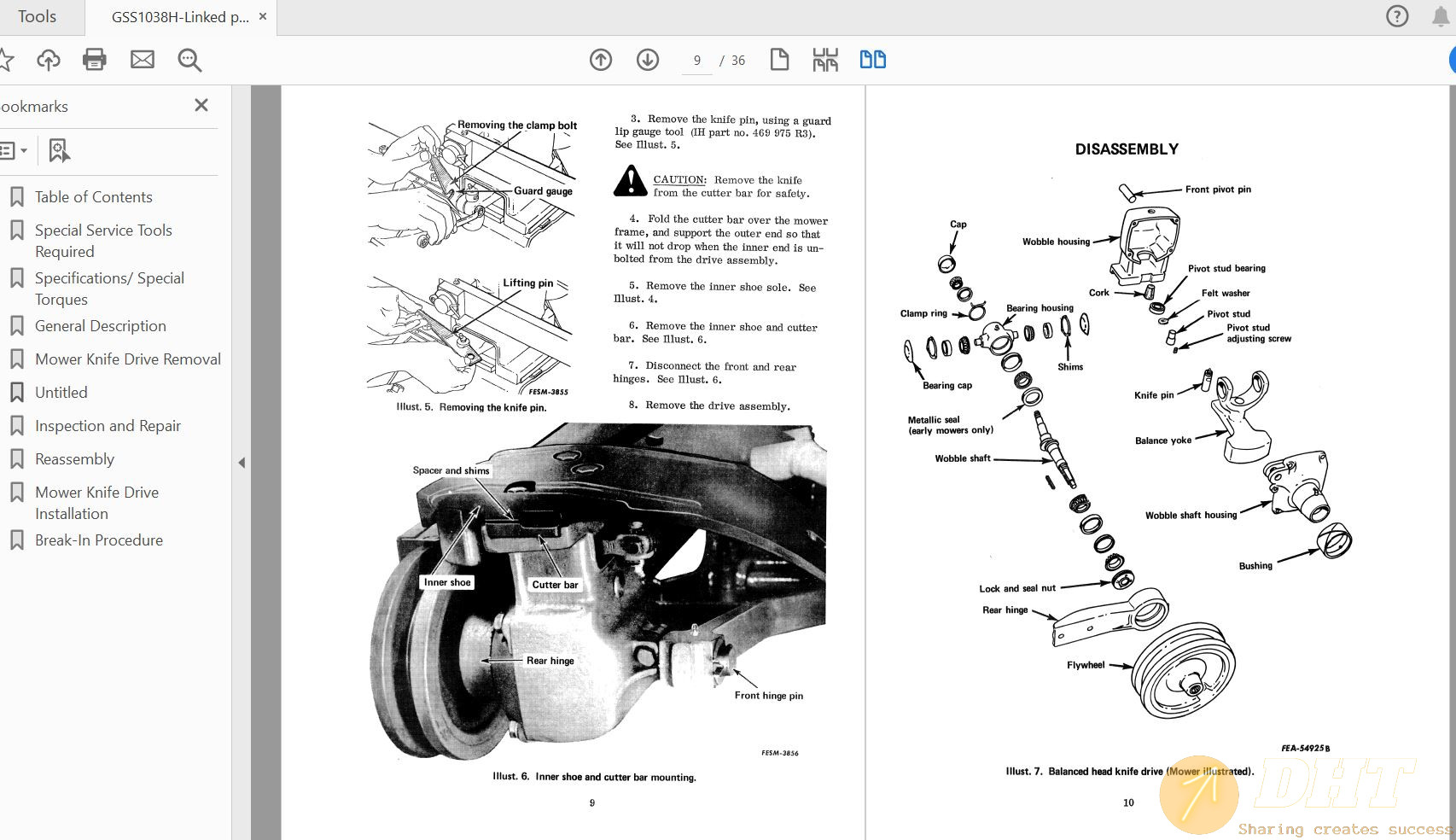Open the bookmarks options dropdown menu
Viewport: 1456px width, 840px height.
tap(13, 151)
